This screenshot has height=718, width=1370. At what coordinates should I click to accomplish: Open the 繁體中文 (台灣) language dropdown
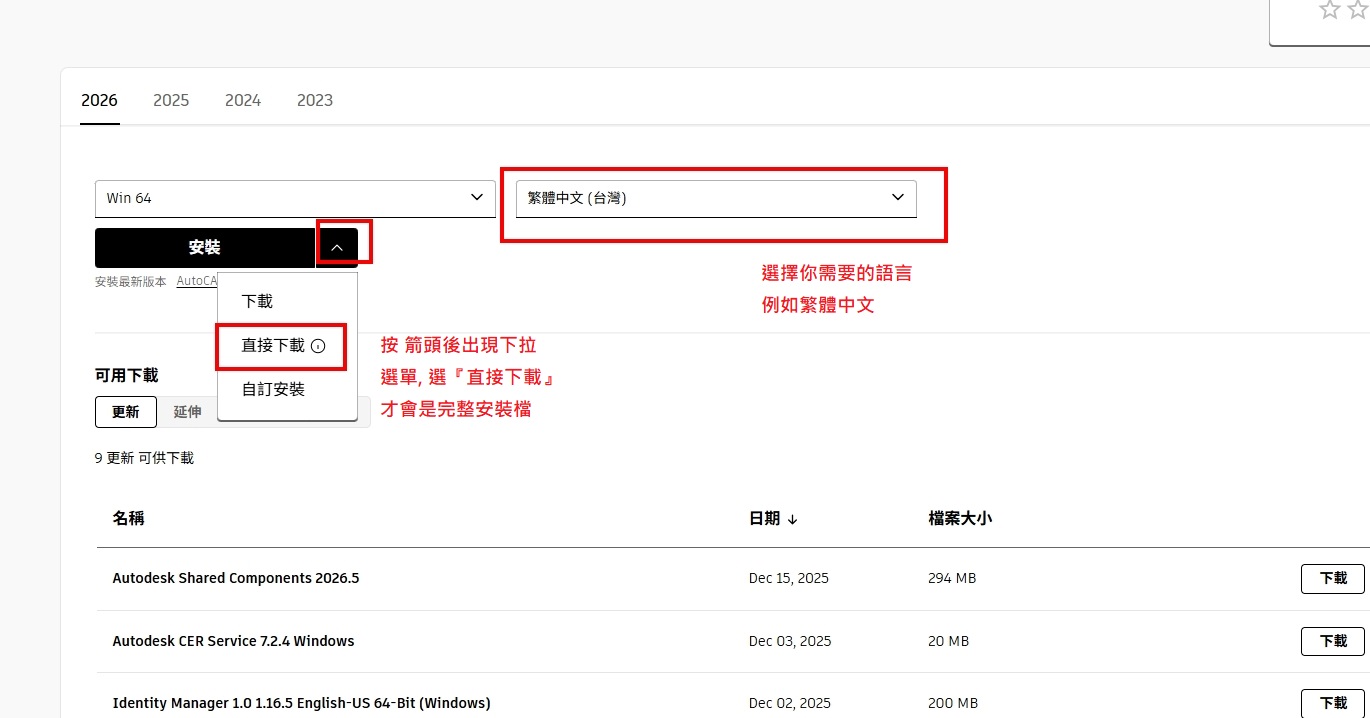point(716,198)
